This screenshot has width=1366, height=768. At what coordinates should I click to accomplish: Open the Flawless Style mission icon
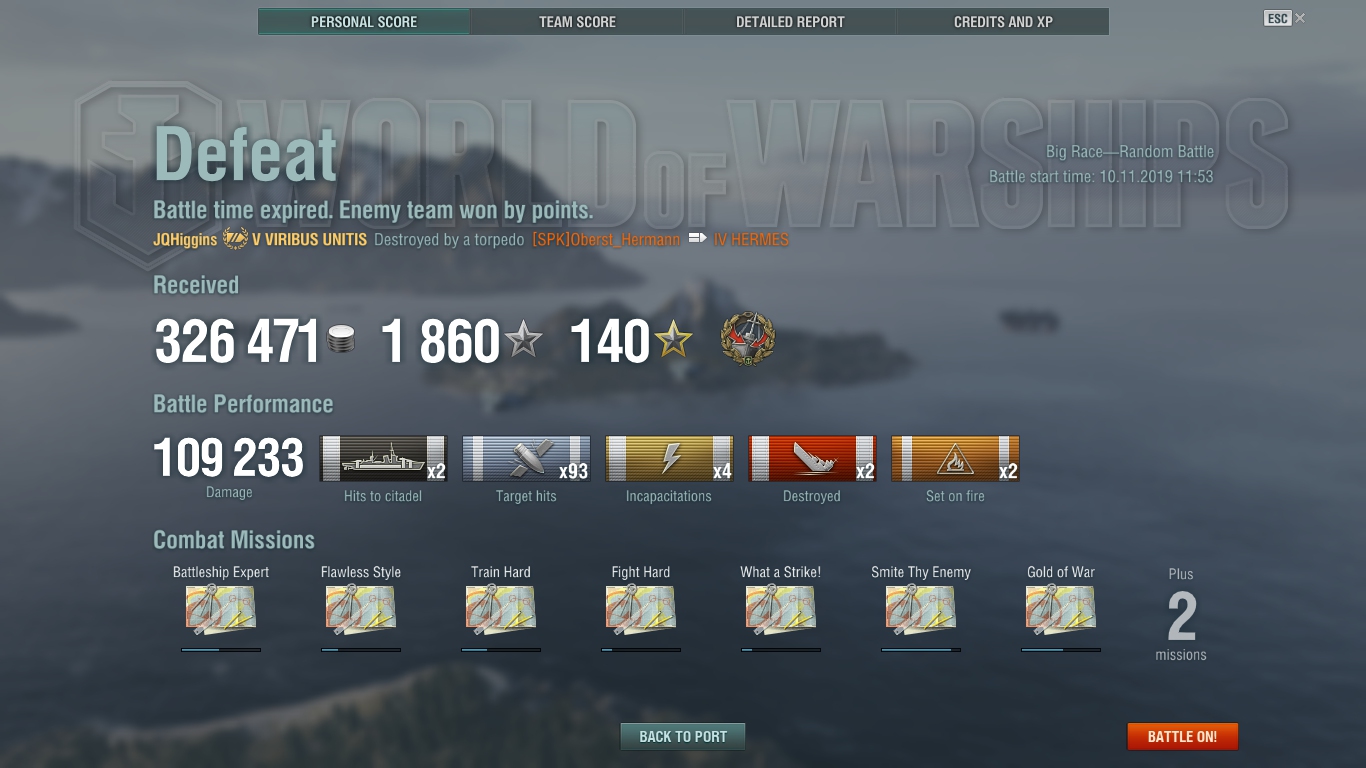point(361,610)
